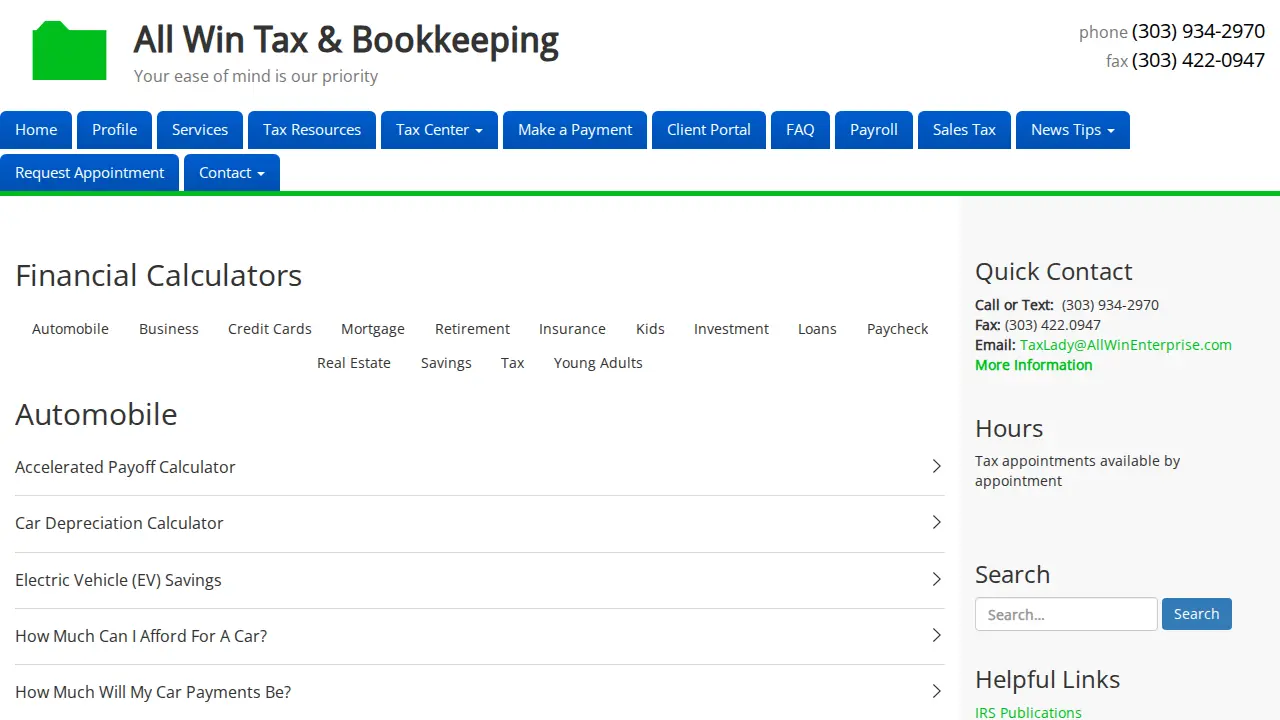Screen dimensions: 1280x720
Task: Jump to the Business calculator category
Action: tap(169, 329)
